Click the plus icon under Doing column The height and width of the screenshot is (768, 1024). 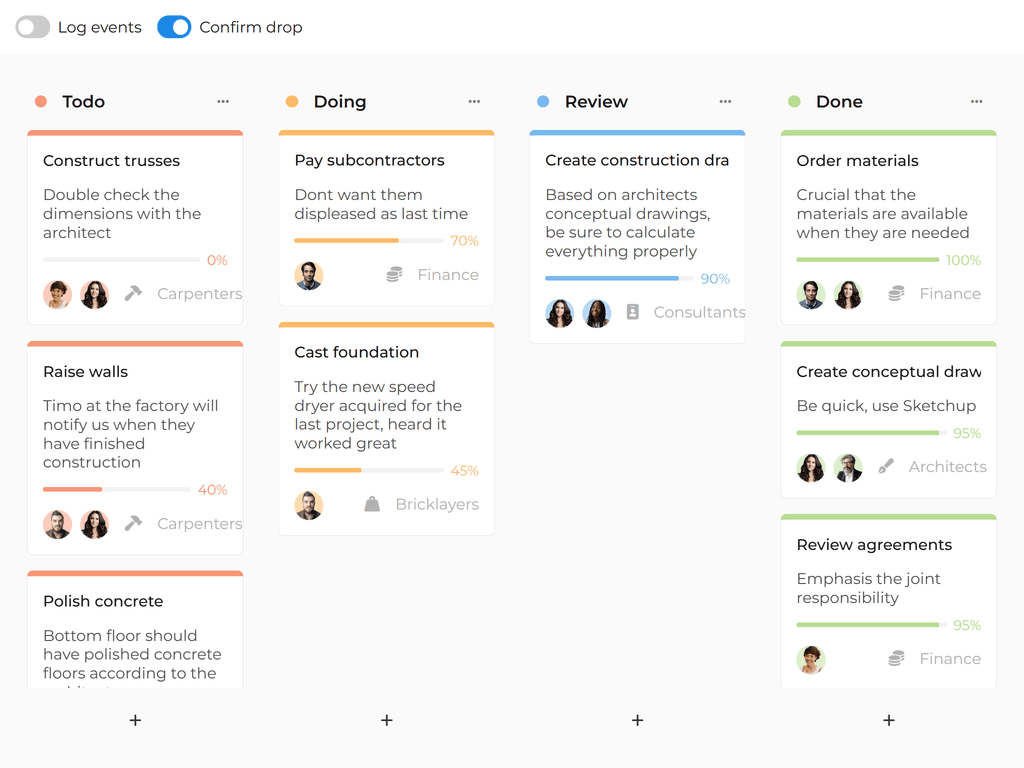tap(387, 720)
